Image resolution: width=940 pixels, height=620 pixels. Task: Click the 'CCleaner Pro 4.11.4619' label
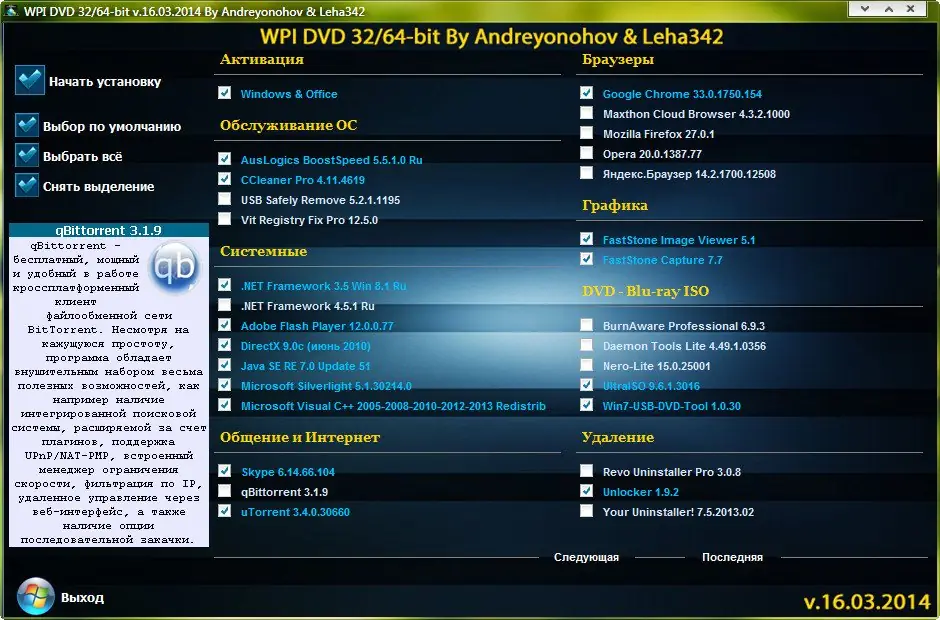coord(303,180)
